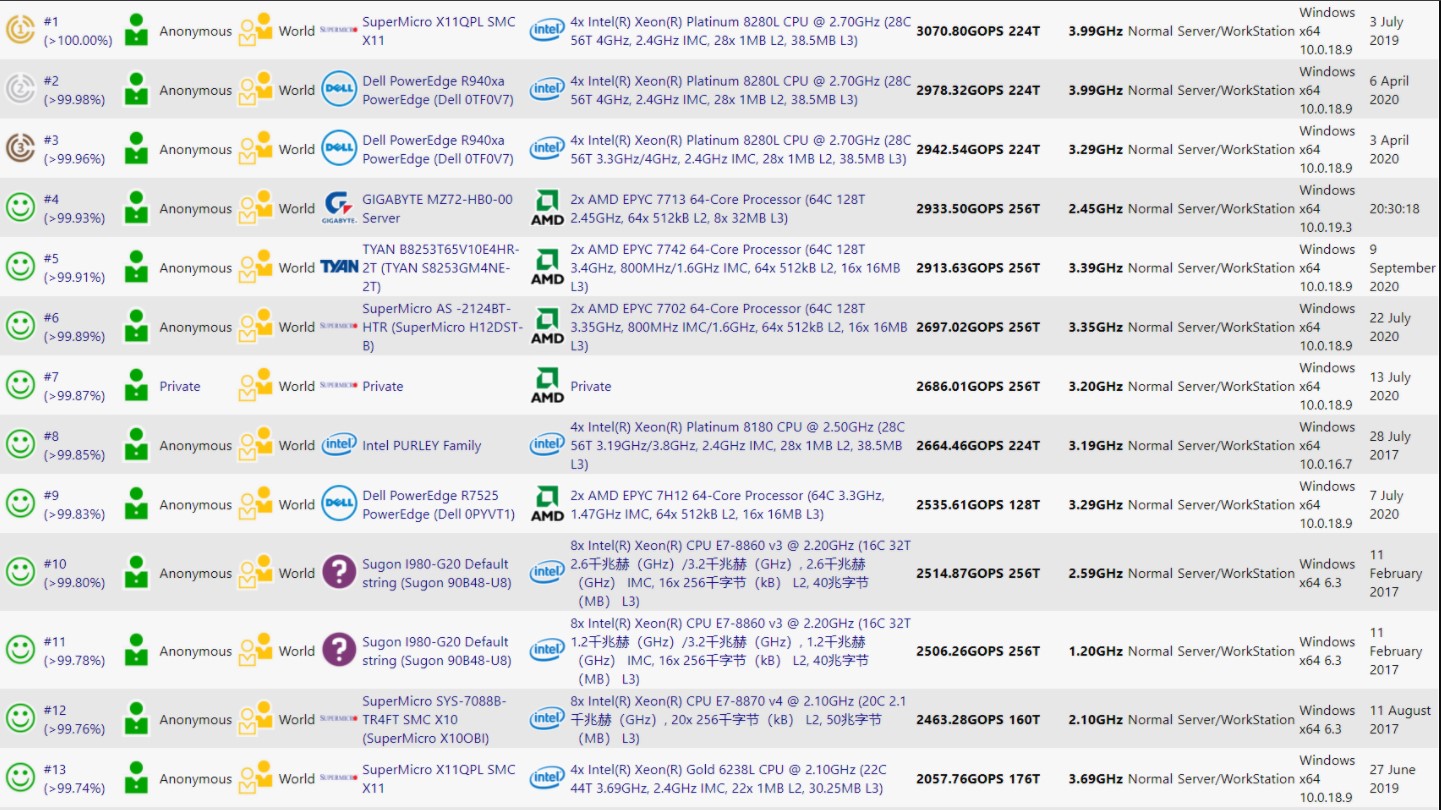The image size is (1441, 810).
Task: Click the Gigabyte logo in row #4
Action: click(x=339, y=208)
